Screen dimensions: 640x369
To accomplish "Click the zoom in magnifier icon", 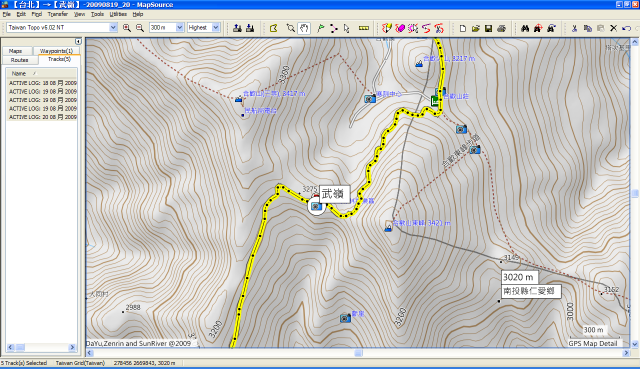I will click(127, 28).
